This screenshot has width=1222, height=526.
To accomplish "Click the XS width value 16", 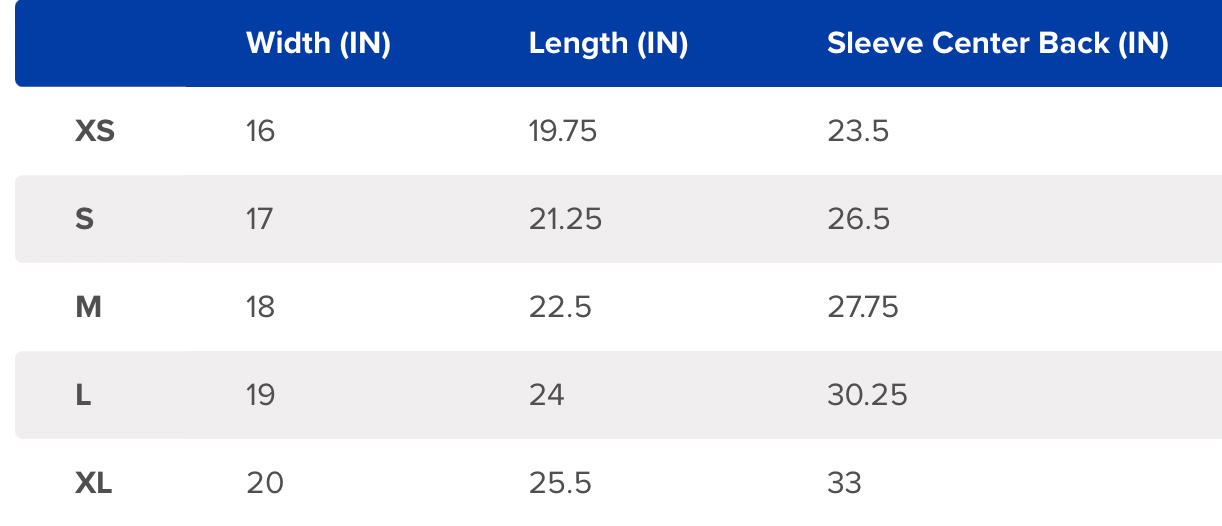I will (x=260, y=131).
